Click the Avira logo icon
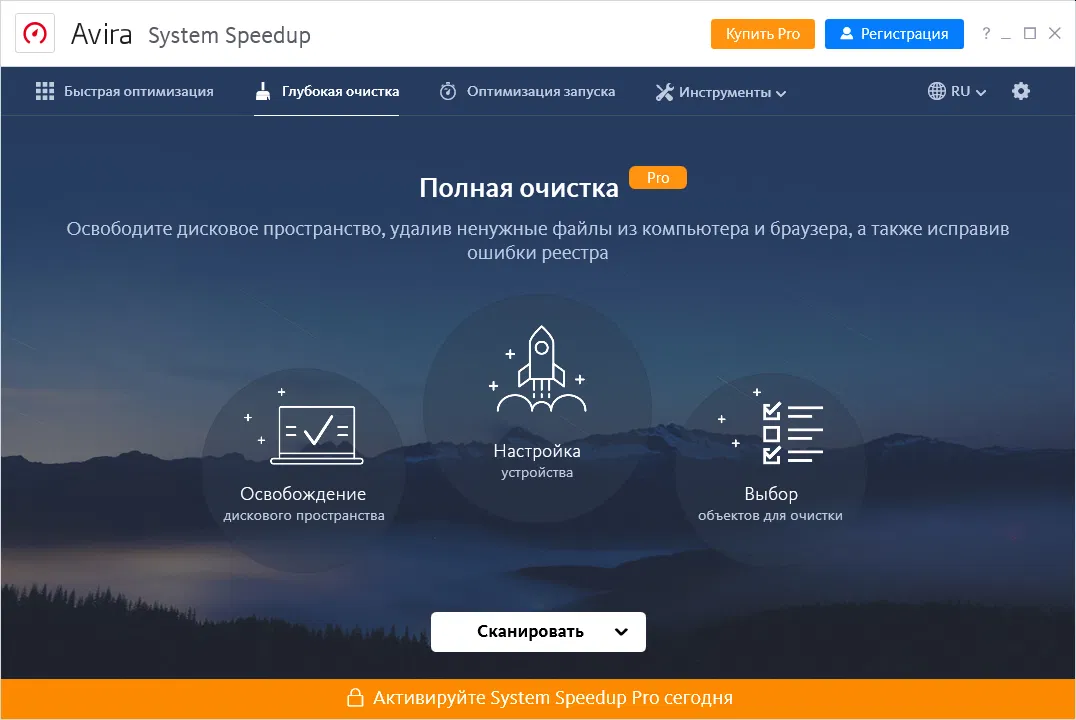Viewport: 1076px width, 720px height. pyautogui.click(x=34, y=33)
